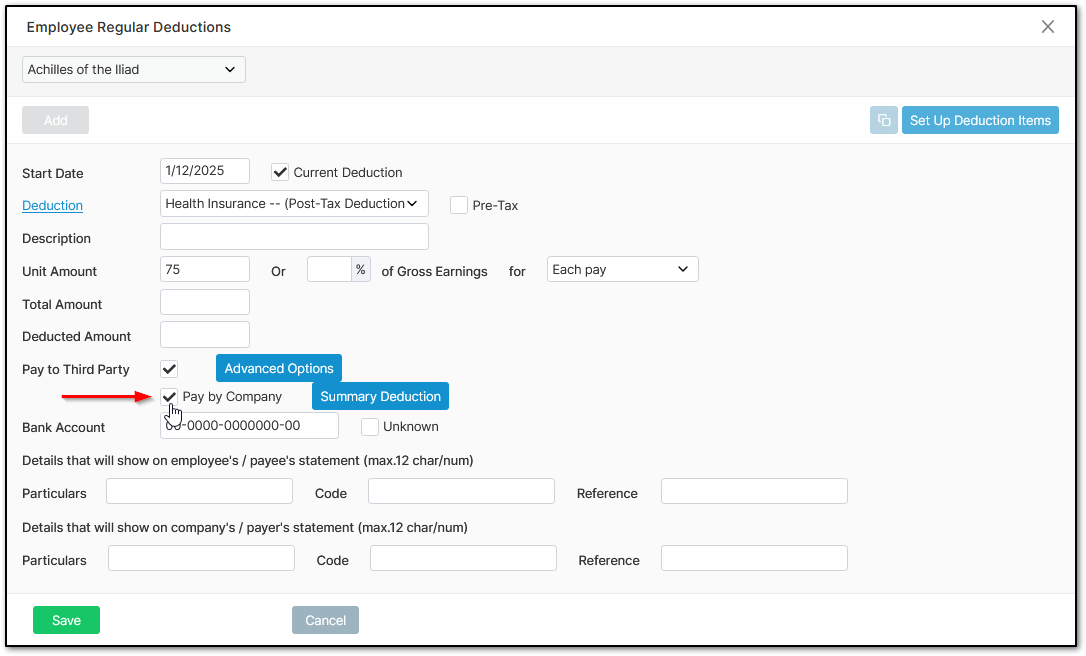Focus the Description input field
Image resolution: width=1086 pixels, height=656 pixels.
tap(294, 237)
